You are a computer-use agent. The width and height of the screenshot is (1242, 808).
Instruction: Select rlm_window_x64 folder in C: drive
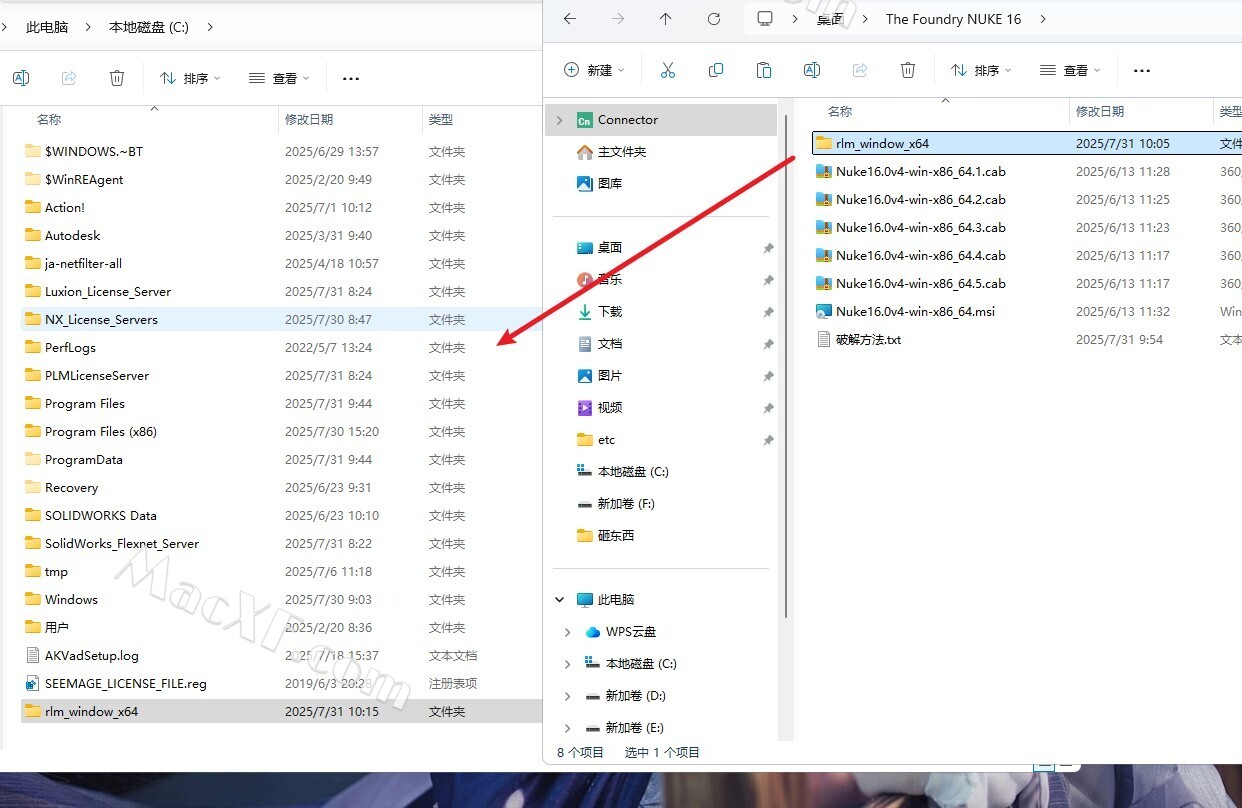pyautogui.click(x=281, y=712)
